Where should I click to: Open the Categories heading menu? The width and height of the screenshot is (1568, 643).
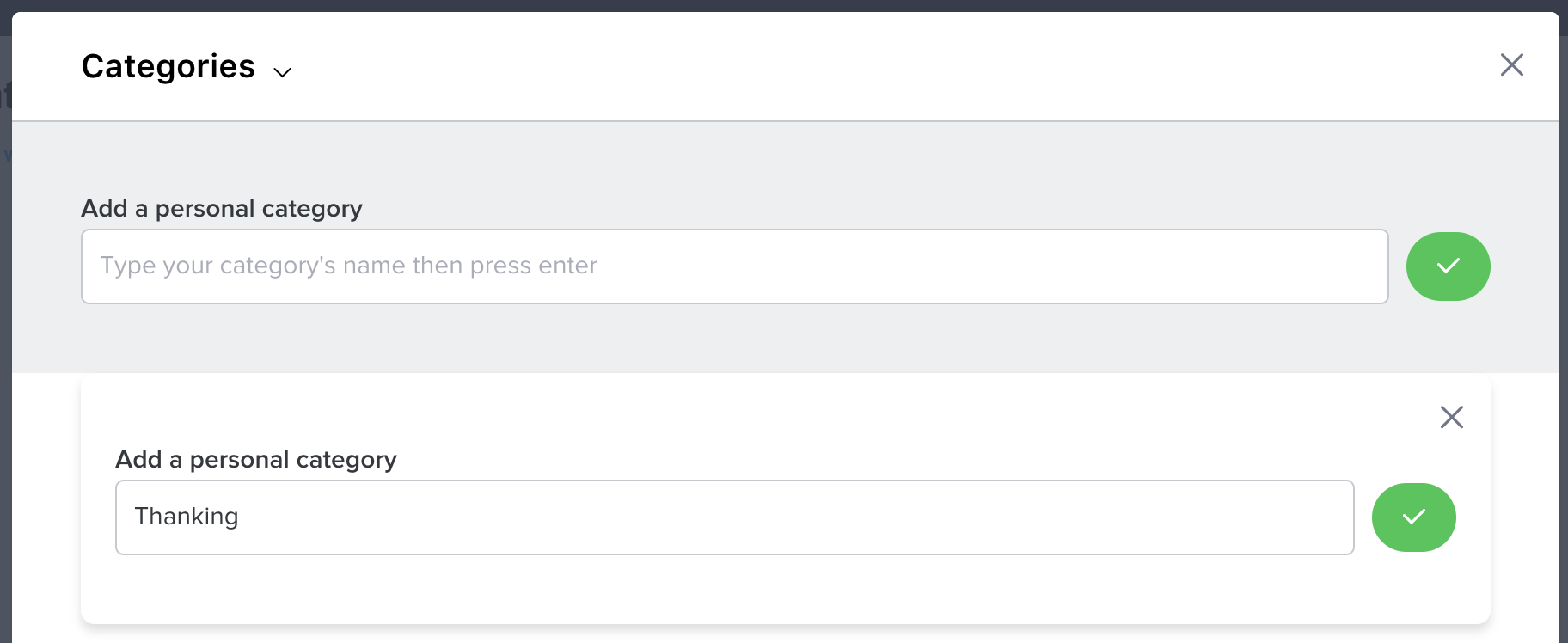coord(168,67)
